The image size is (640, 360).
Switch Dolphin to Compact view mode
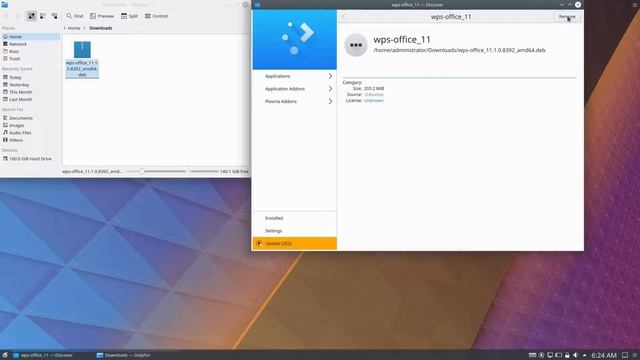click(43, 16)
